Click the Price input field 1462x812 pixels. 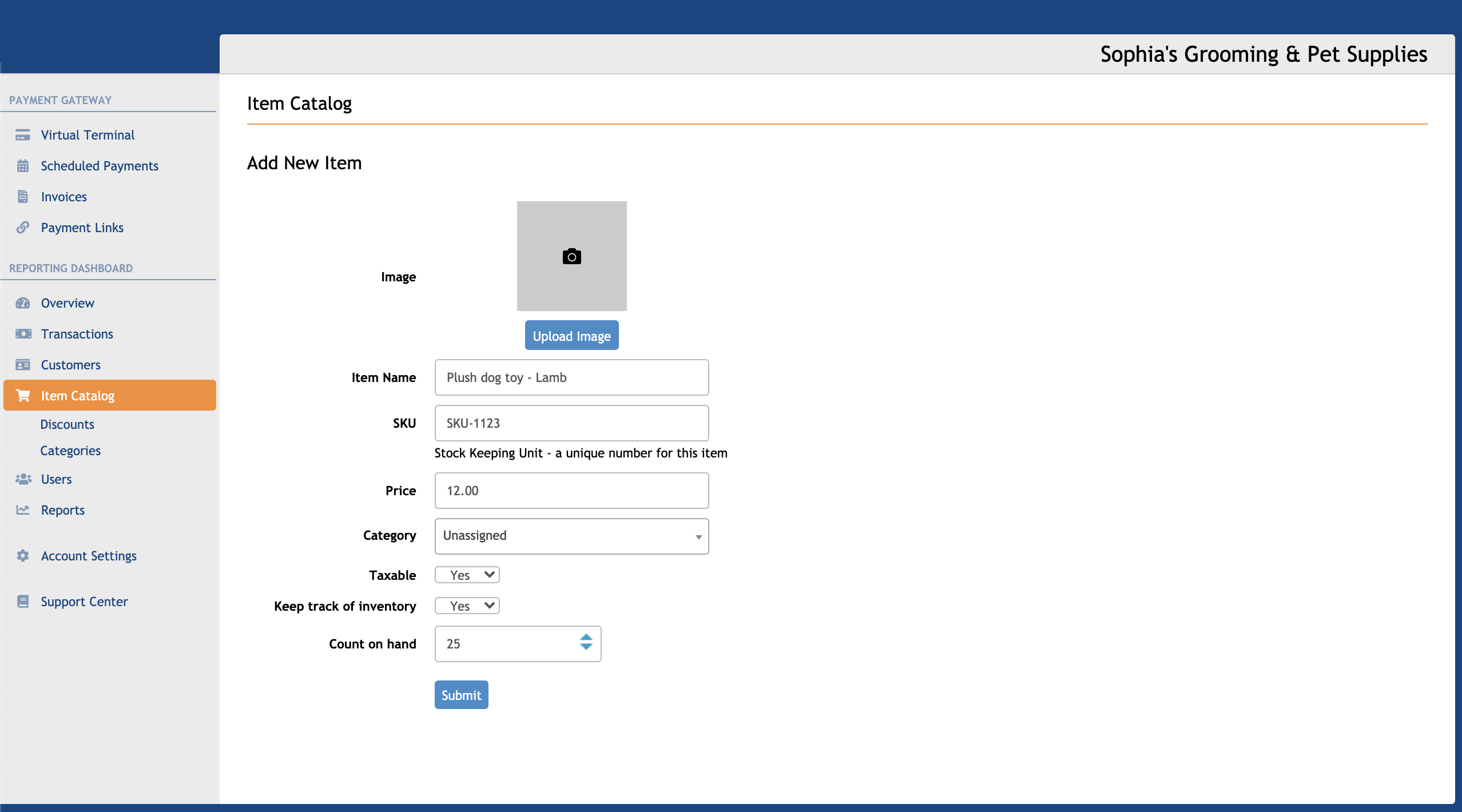(x=571, y=490)
